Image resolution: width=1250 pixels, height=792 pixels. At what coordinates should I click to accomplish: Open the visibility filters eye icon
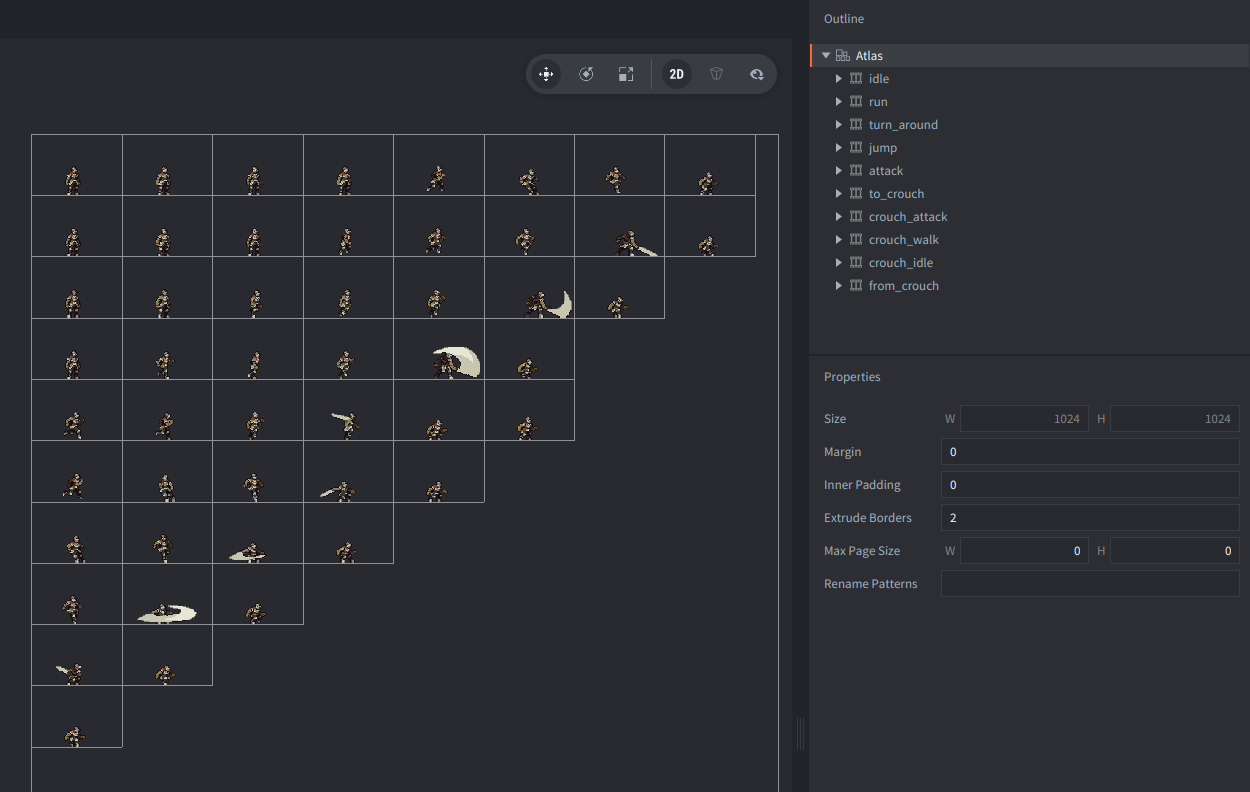756,74
